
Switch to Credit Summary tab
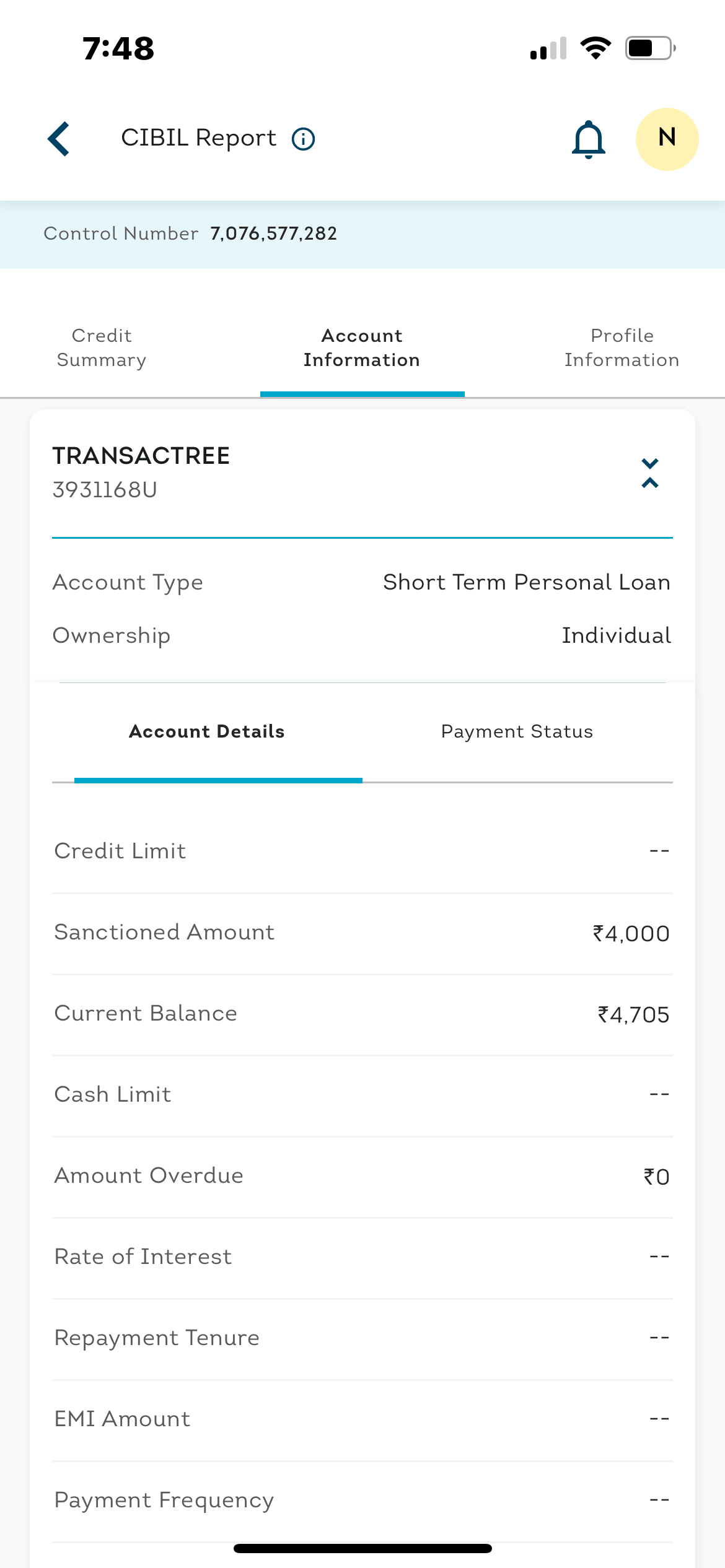[102, 348]
